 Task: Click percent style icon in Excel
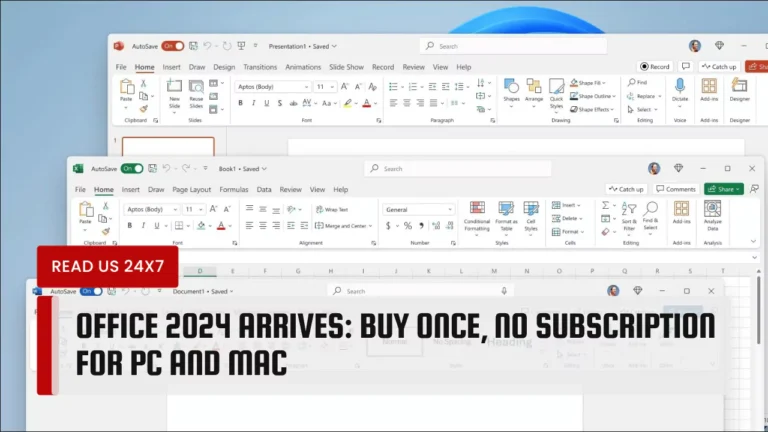pos(408,226)
